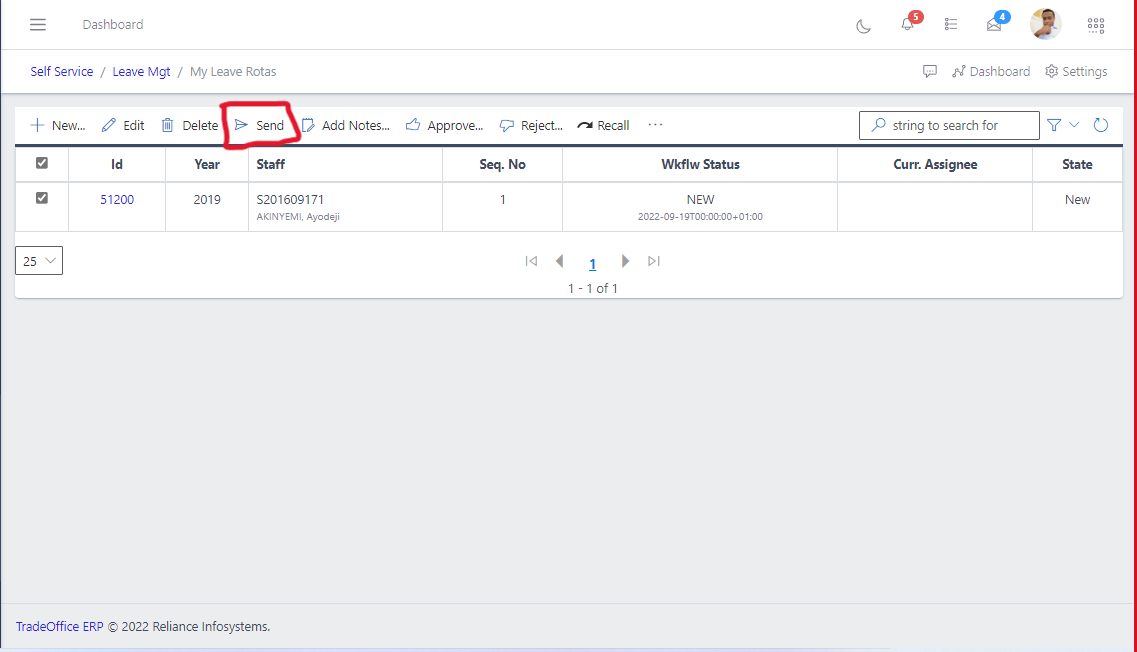Open the notifications bell icon
Screen dimensions: 1137x652
908,24
